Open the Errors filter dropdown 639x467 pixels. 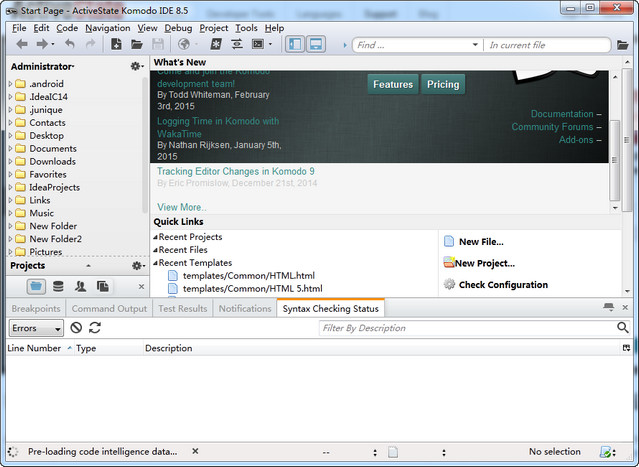pos(36,328)
